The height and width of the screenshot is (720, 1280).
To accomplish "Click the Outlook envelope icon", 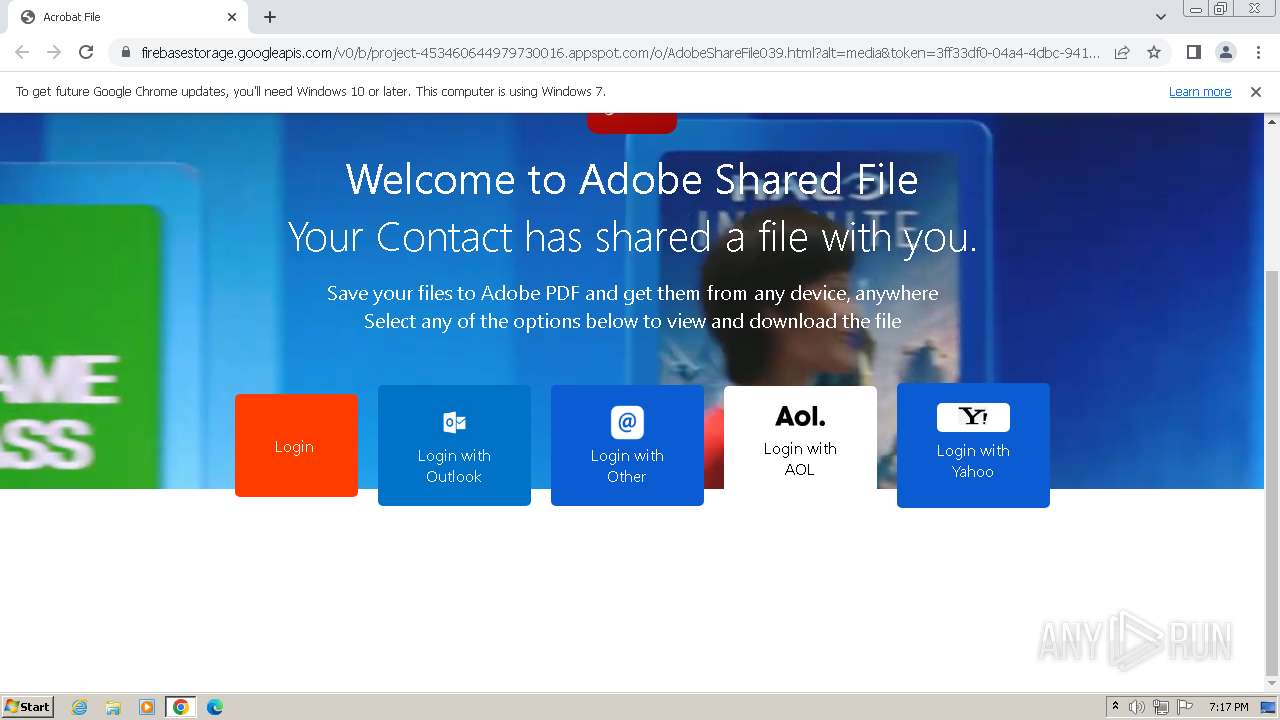I will (454, 422).
